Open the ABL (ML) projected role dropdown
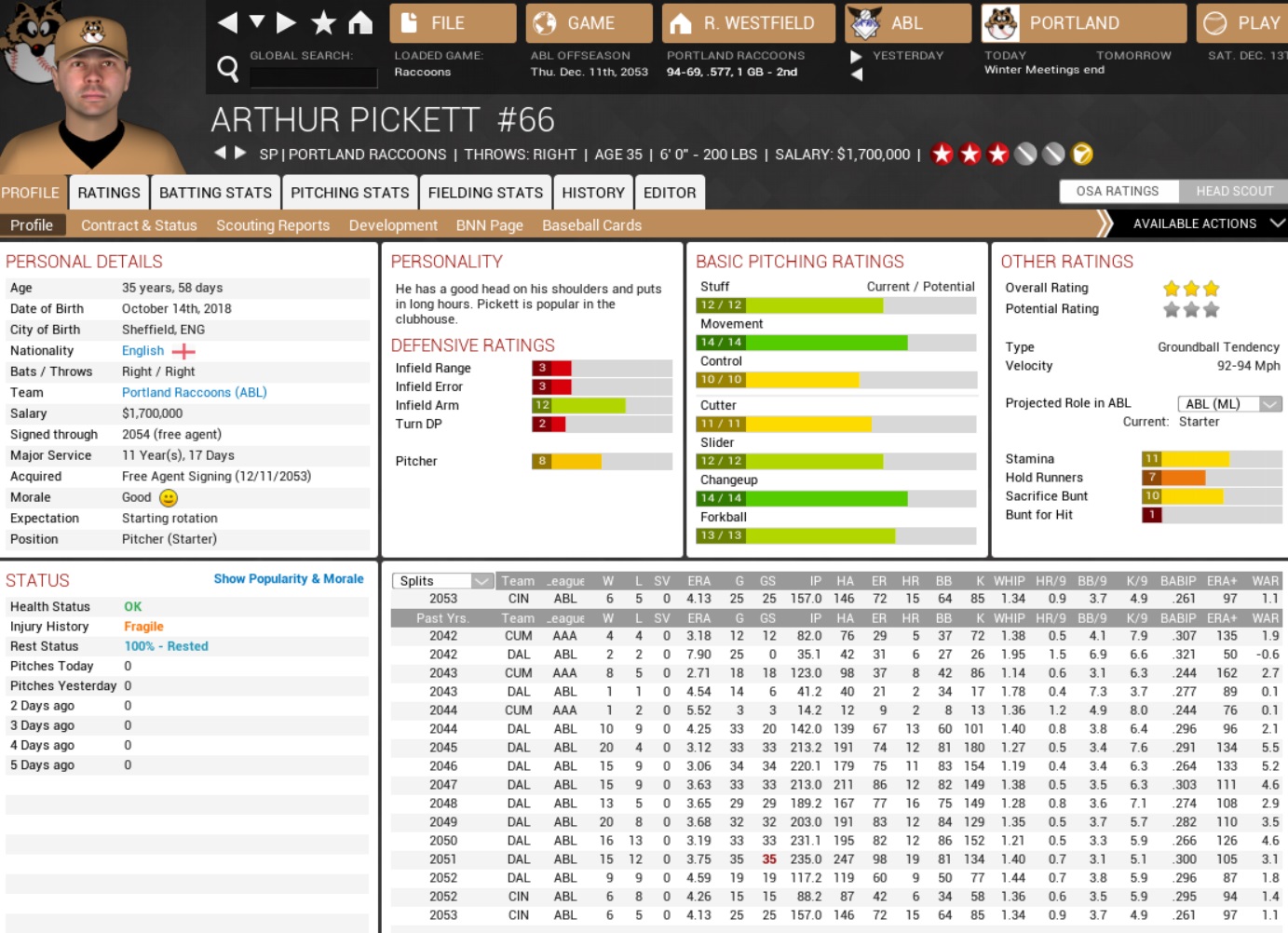1288x933 pixels. (1229, 403)
